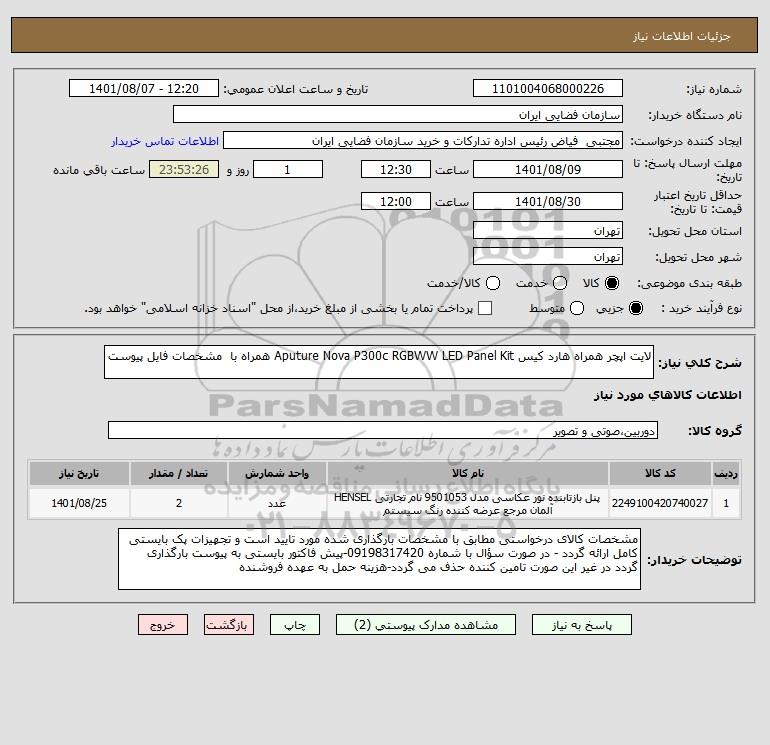770x745 pixels.
Task: Click the requester field مجتبی فیاض
Action: pos(423,140)
